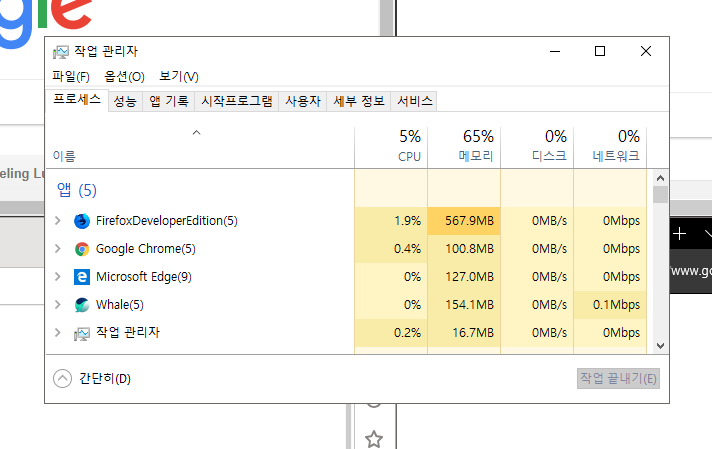
Task: Open the 파일(F) menu
Action: (x=71, y=76)
